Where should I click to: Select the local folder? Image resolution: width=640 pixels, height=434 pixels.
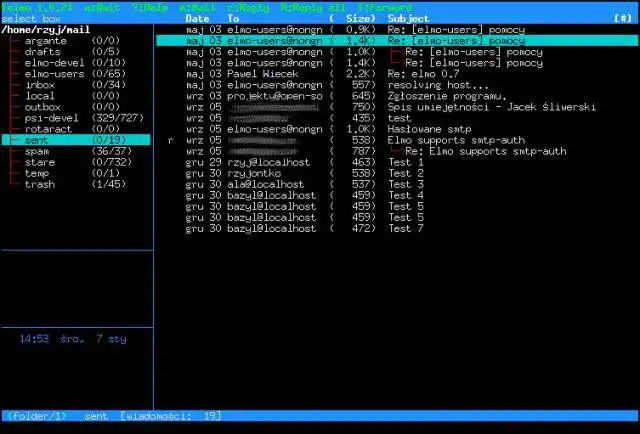73,96
